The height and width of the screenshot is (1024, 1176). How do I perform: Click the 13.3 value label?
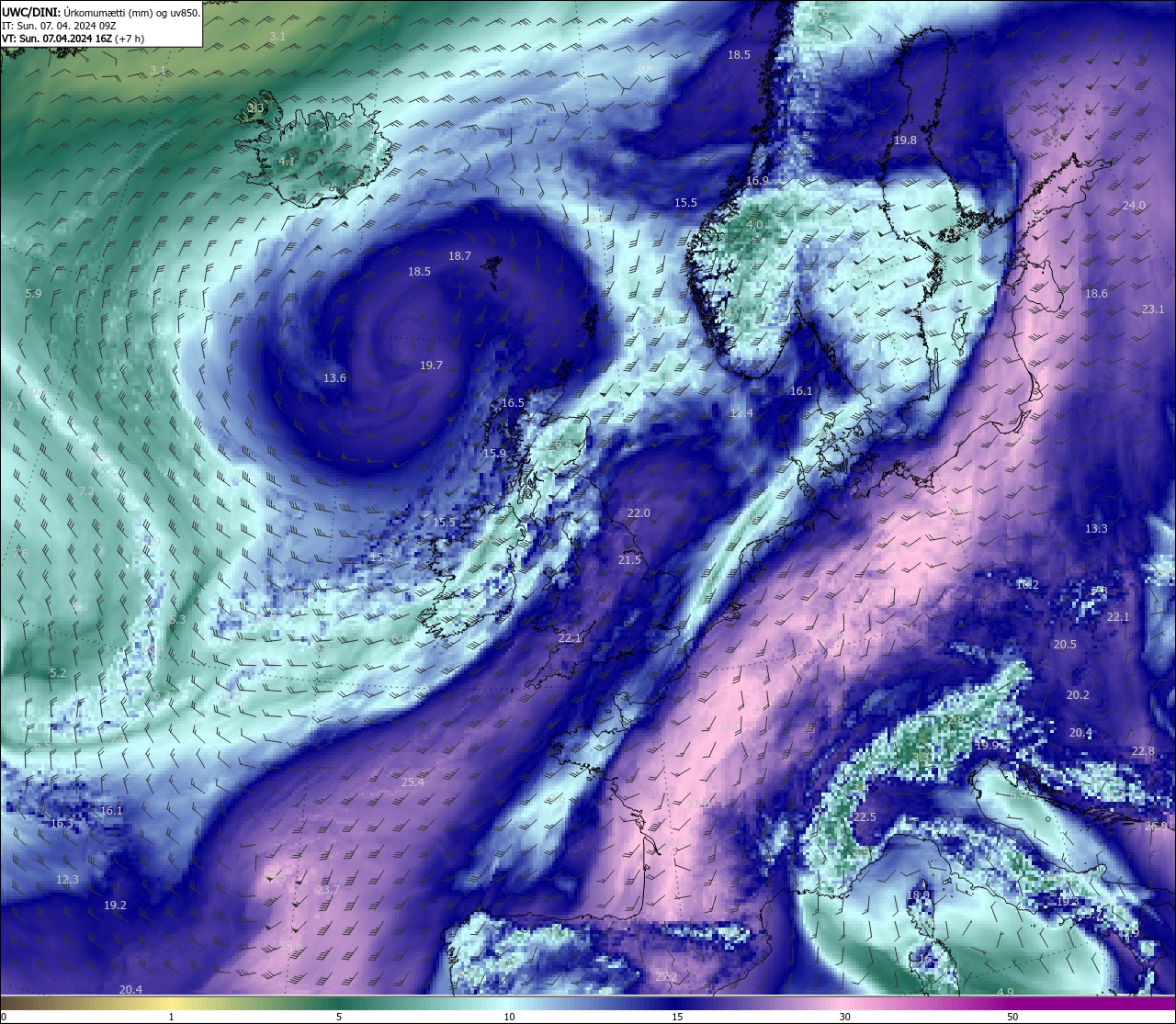pyautogui.click(x=1096, y=529)
